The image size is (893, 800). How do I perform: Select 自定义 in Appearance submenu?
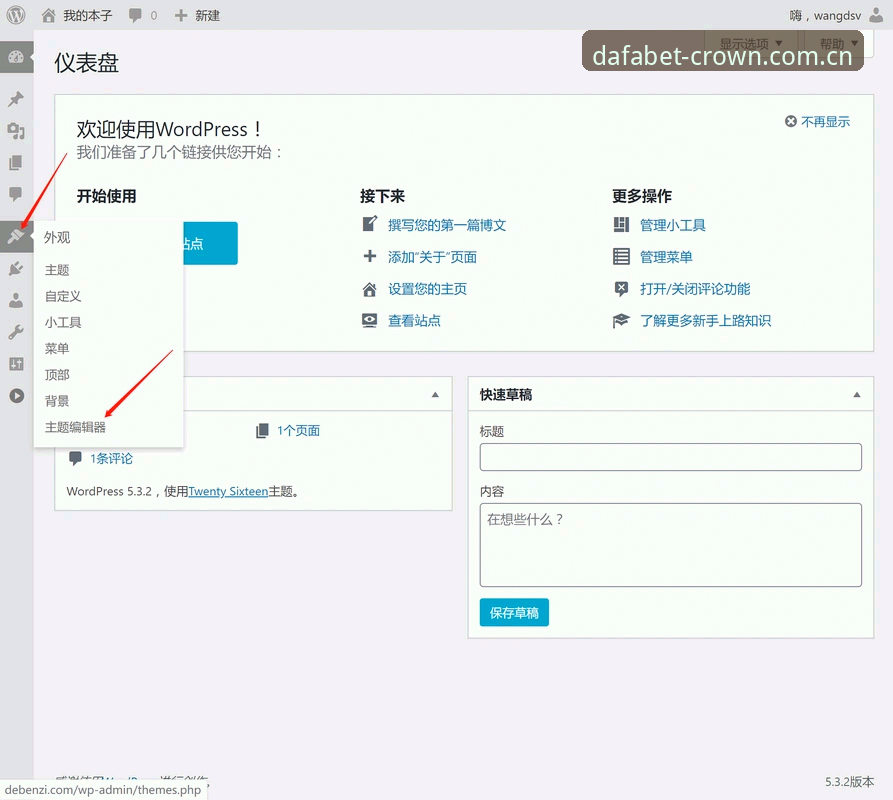pyautogui.click(x=63, y=296)
